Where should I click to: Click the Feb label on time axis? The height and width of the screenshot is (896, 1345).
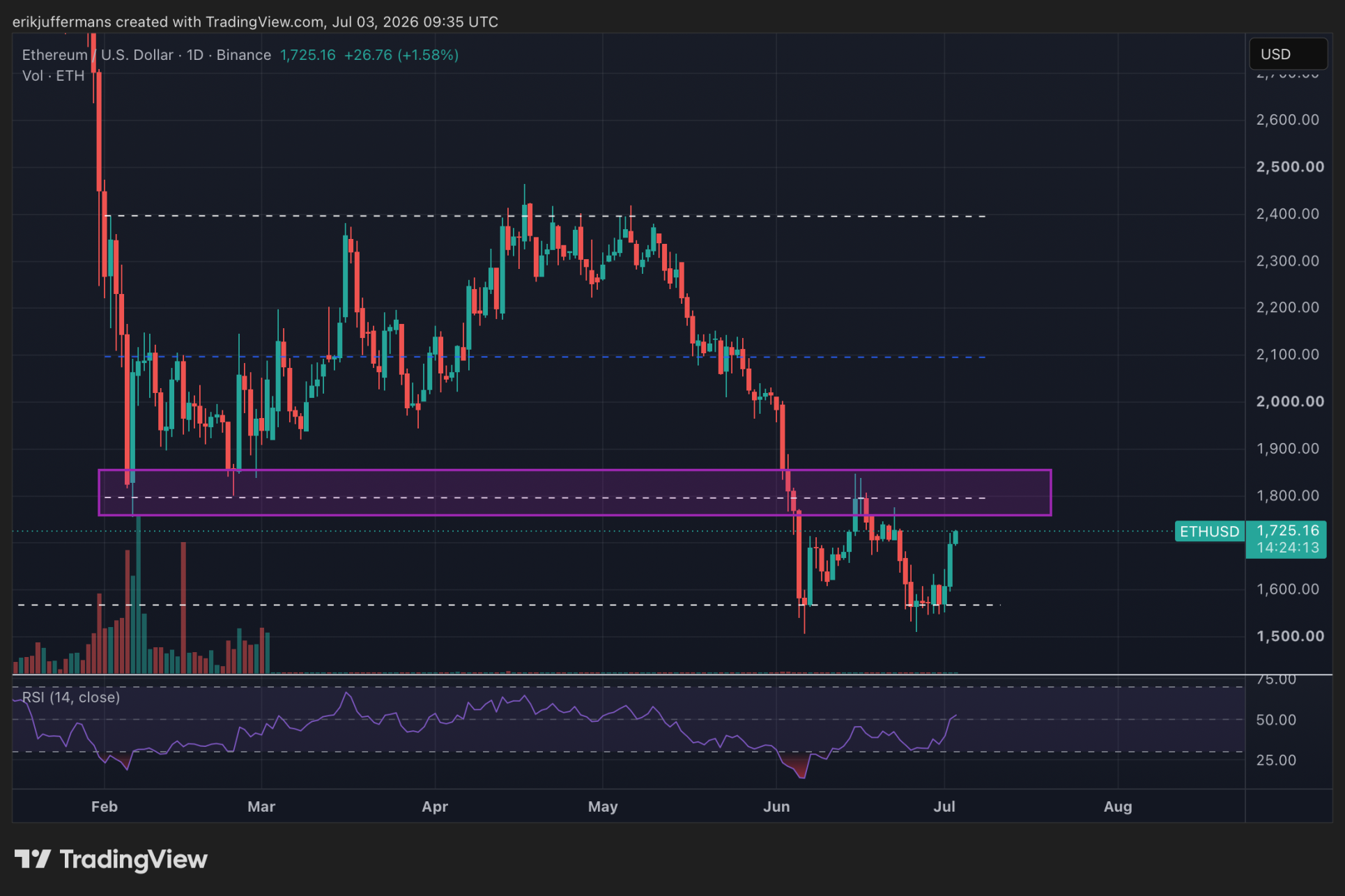click(x=105, y=807)
